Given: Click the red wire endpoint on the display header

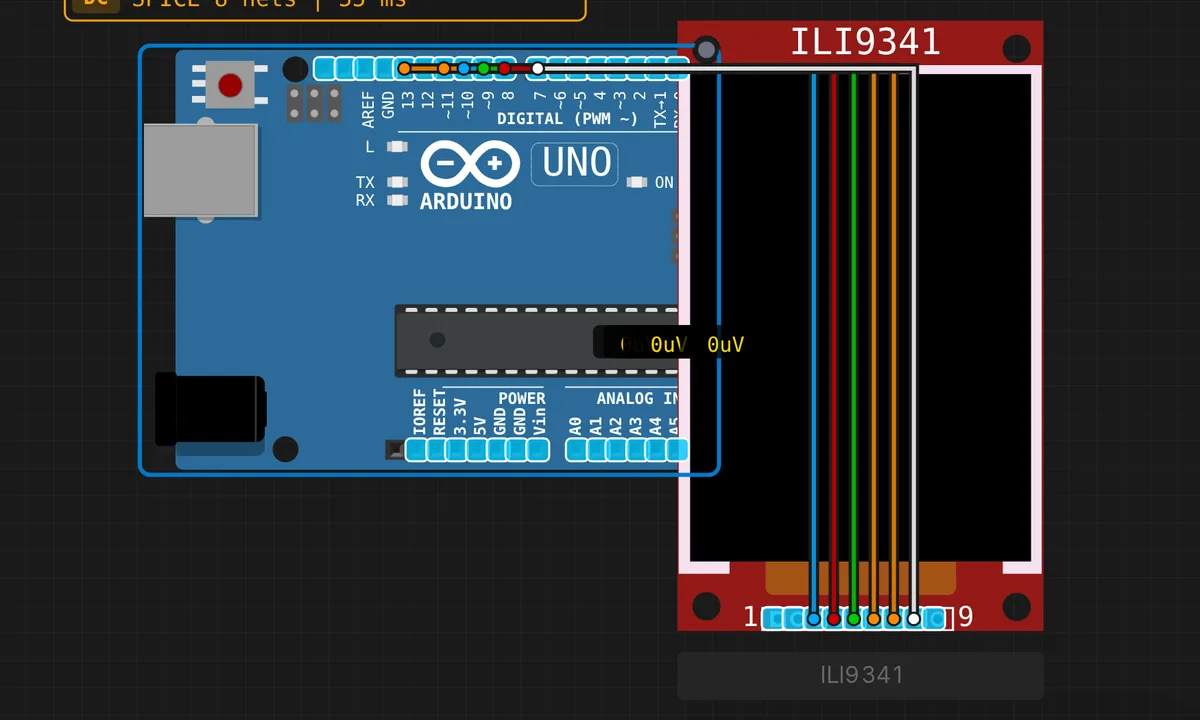Looking at the screenshot, I should [x=834, y=619].
